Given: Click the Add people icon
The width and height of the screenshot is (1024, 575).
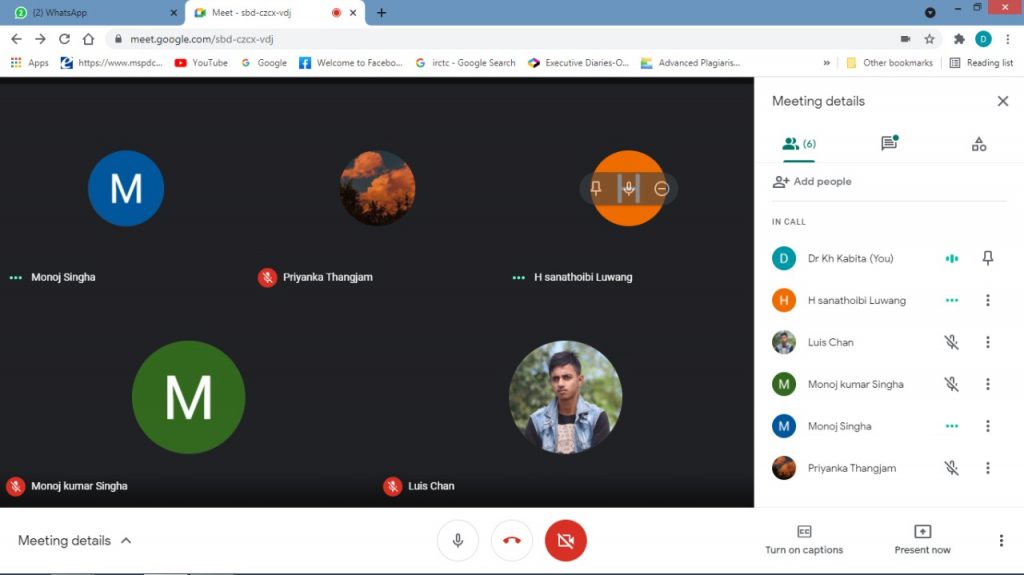Looking at the screenshot, I should click(x=781, y=182).
